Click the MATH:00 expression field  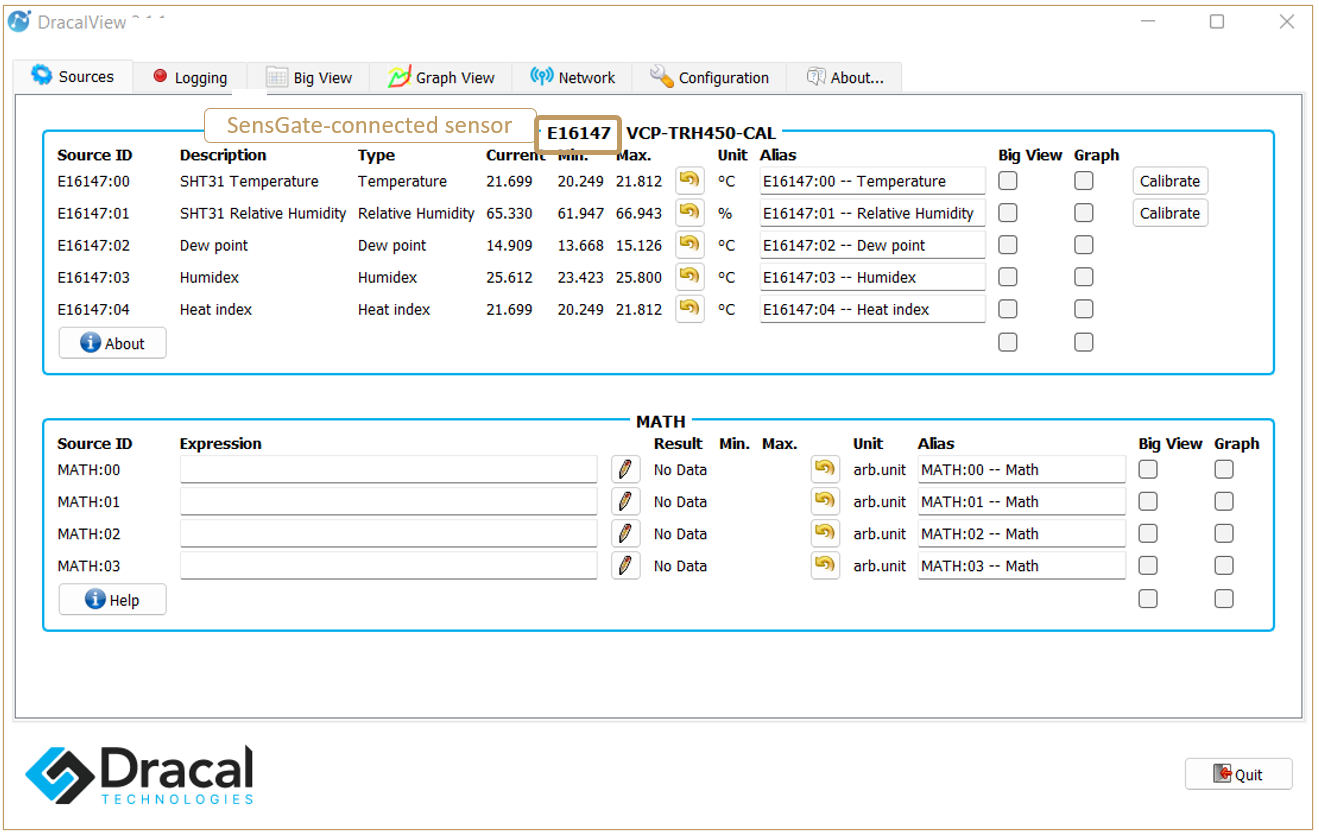click(x=388, y=470)
